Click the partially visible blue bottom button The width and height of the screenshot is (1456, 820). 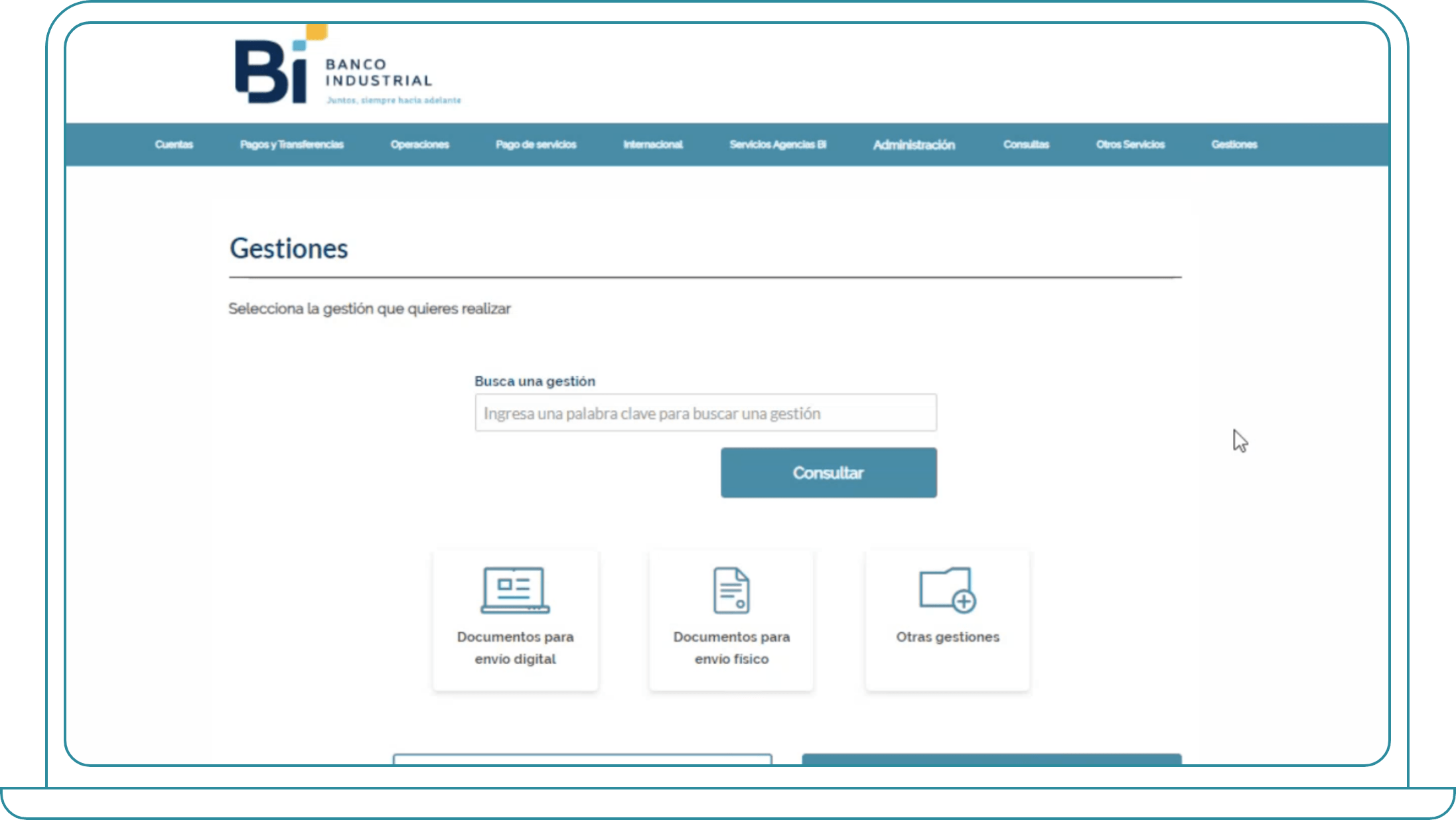[991, 759]
